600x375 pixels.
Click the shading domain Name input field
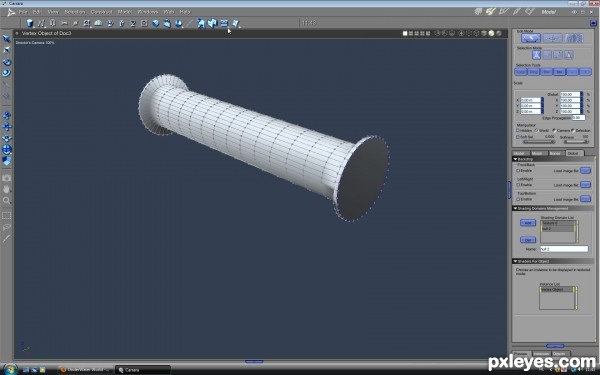[564, 249]
